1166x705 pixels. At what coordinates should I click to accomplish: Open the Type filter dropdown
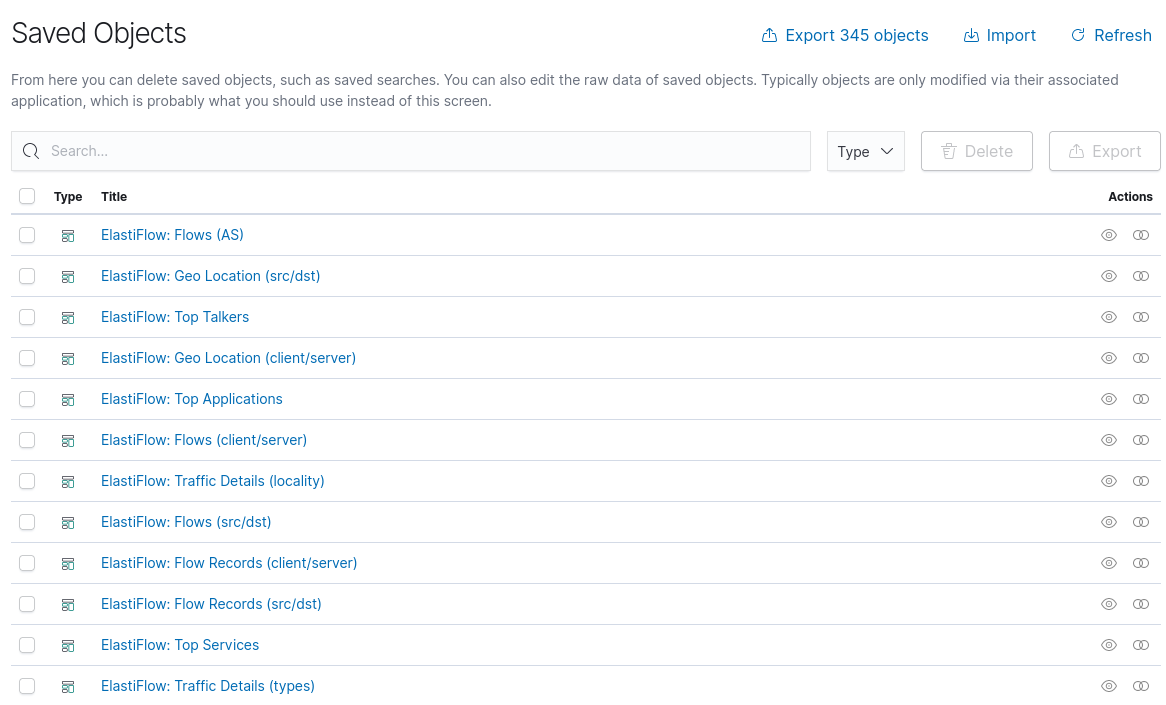click(866, 151)
